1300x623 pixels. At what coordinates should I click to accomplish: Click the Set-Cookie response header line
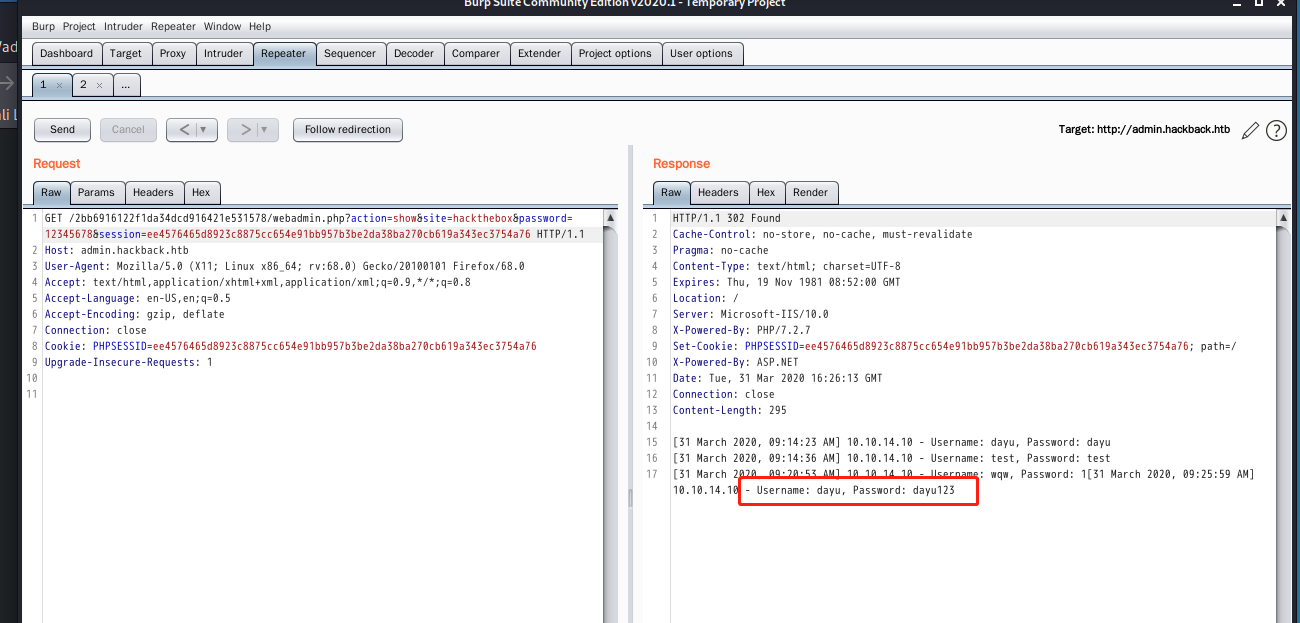tap(955, 346)
